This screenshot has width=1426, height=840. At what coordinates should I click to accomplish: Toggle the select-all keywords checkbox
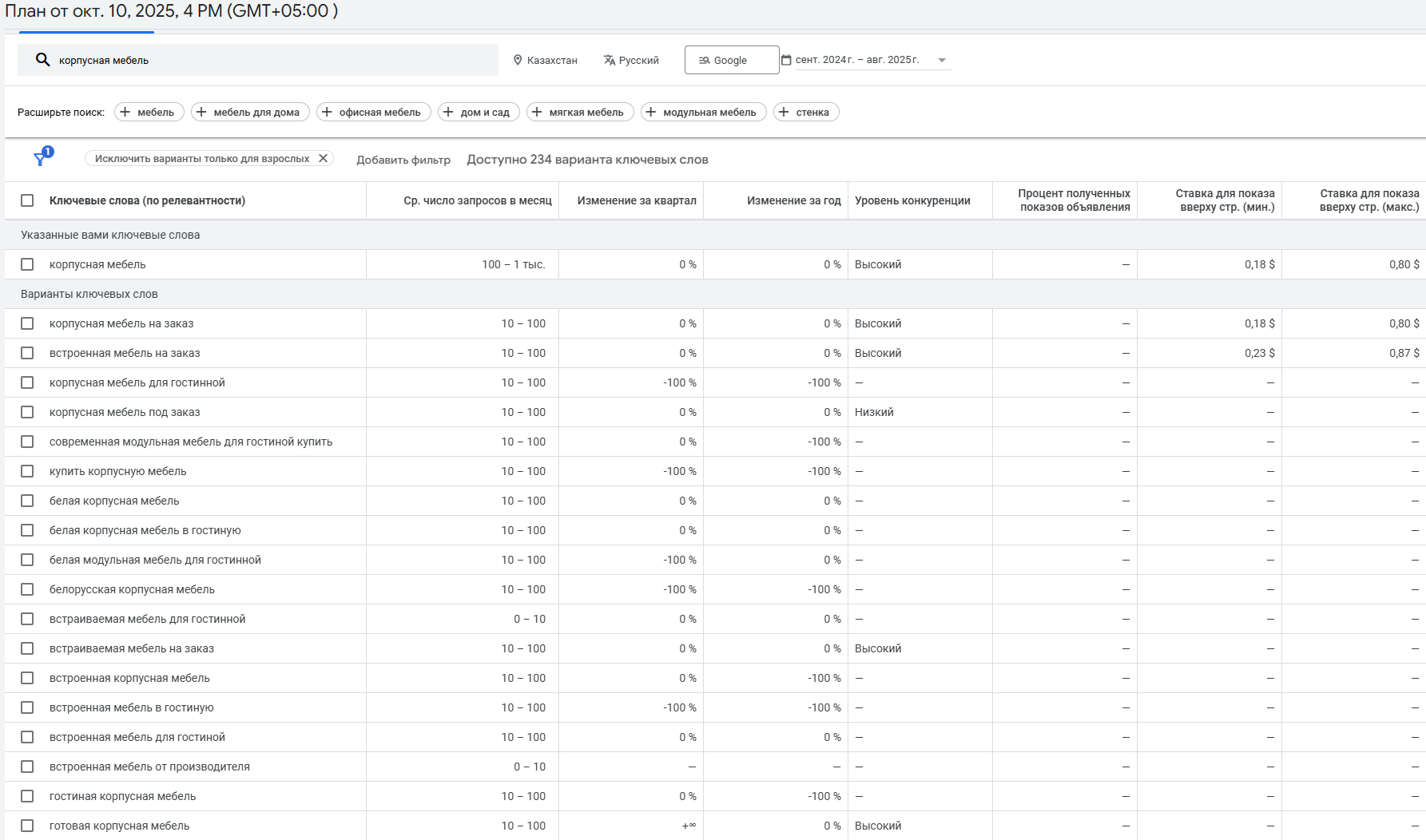point(27,200)
